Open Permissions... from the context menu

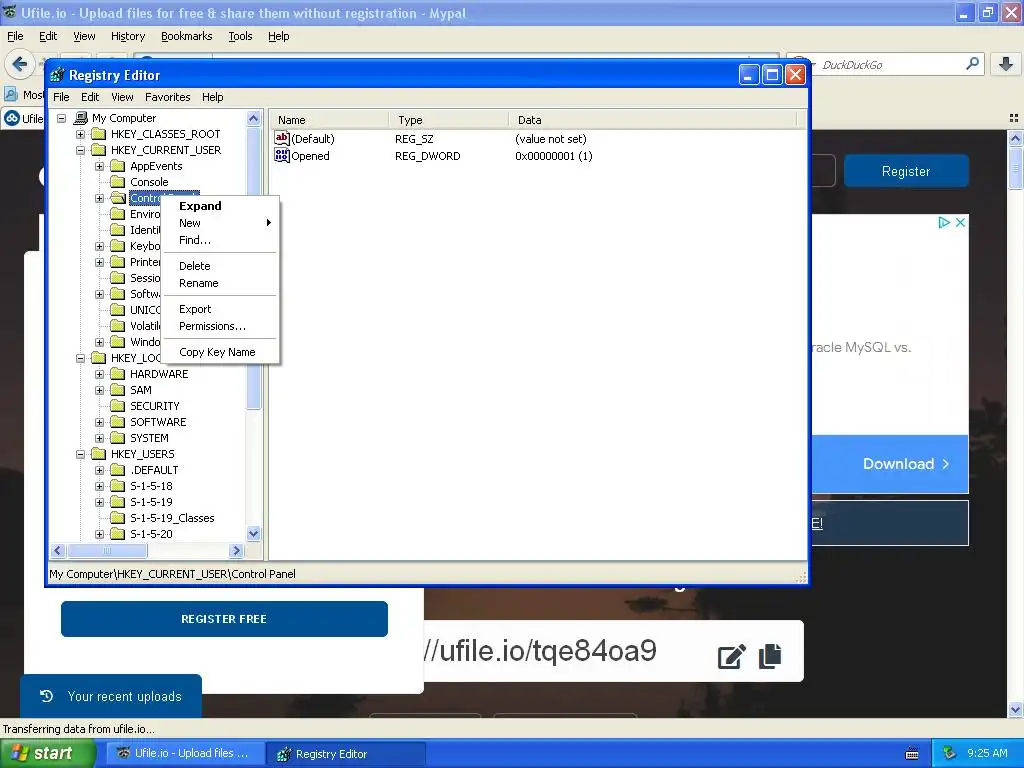[x=220, y=326]
